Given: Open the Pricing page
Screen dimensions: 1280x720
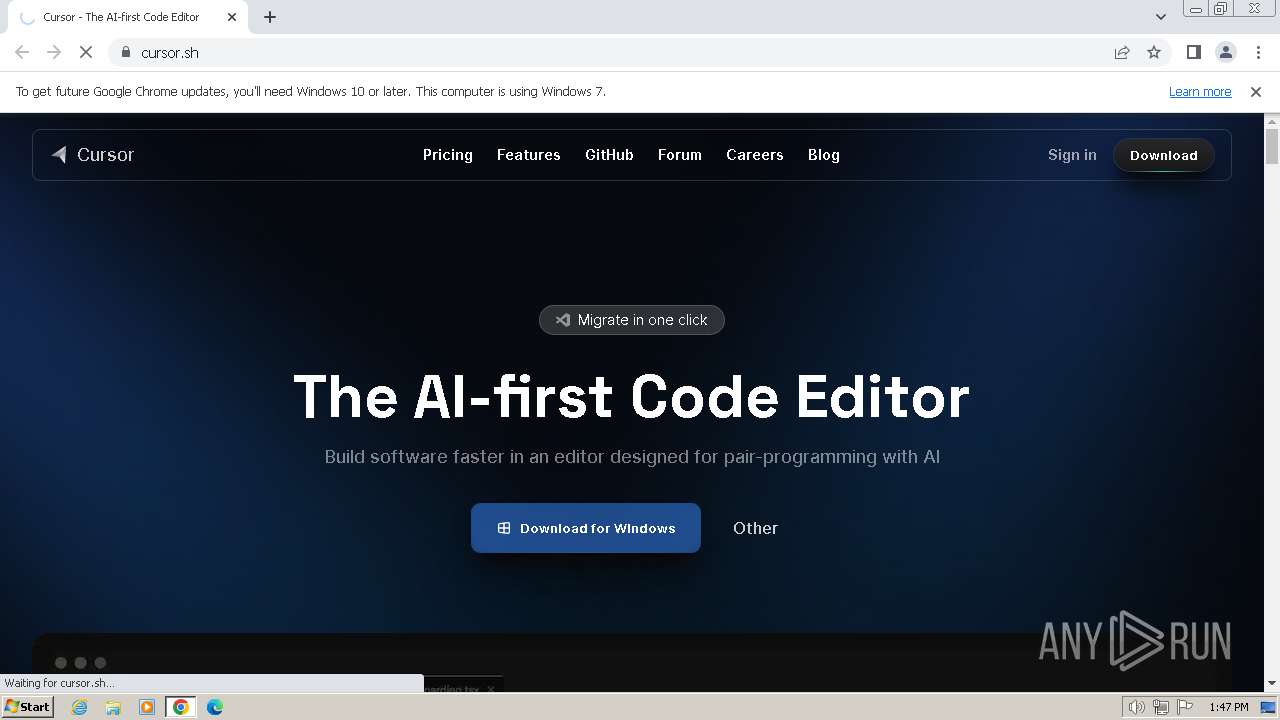Looking at the screenshot, I should point(447,155).
